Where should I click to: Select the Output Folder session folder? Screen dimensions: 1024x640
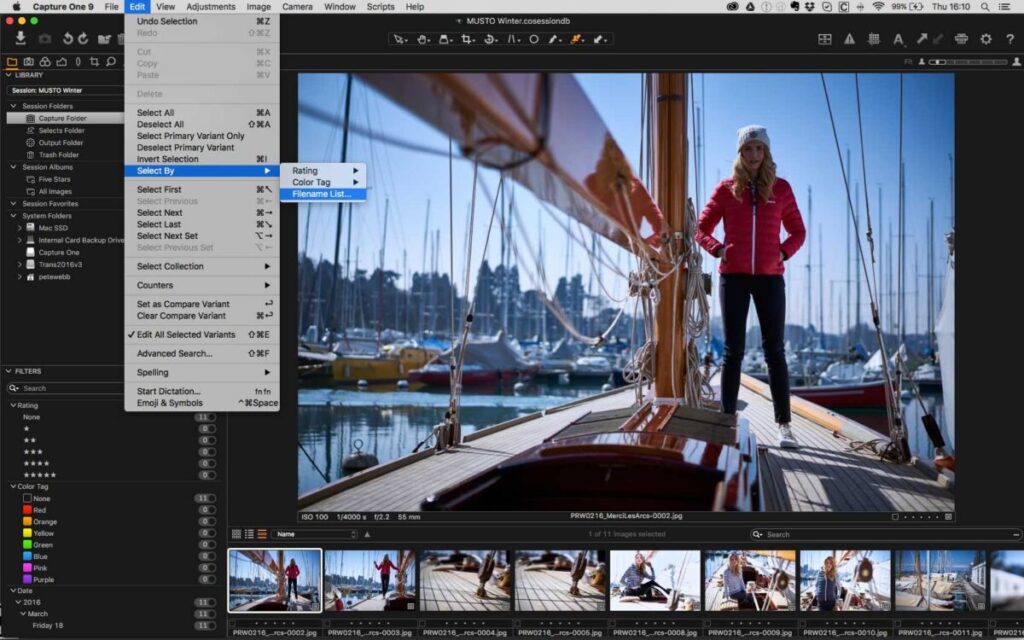click(x=60, y=143)
